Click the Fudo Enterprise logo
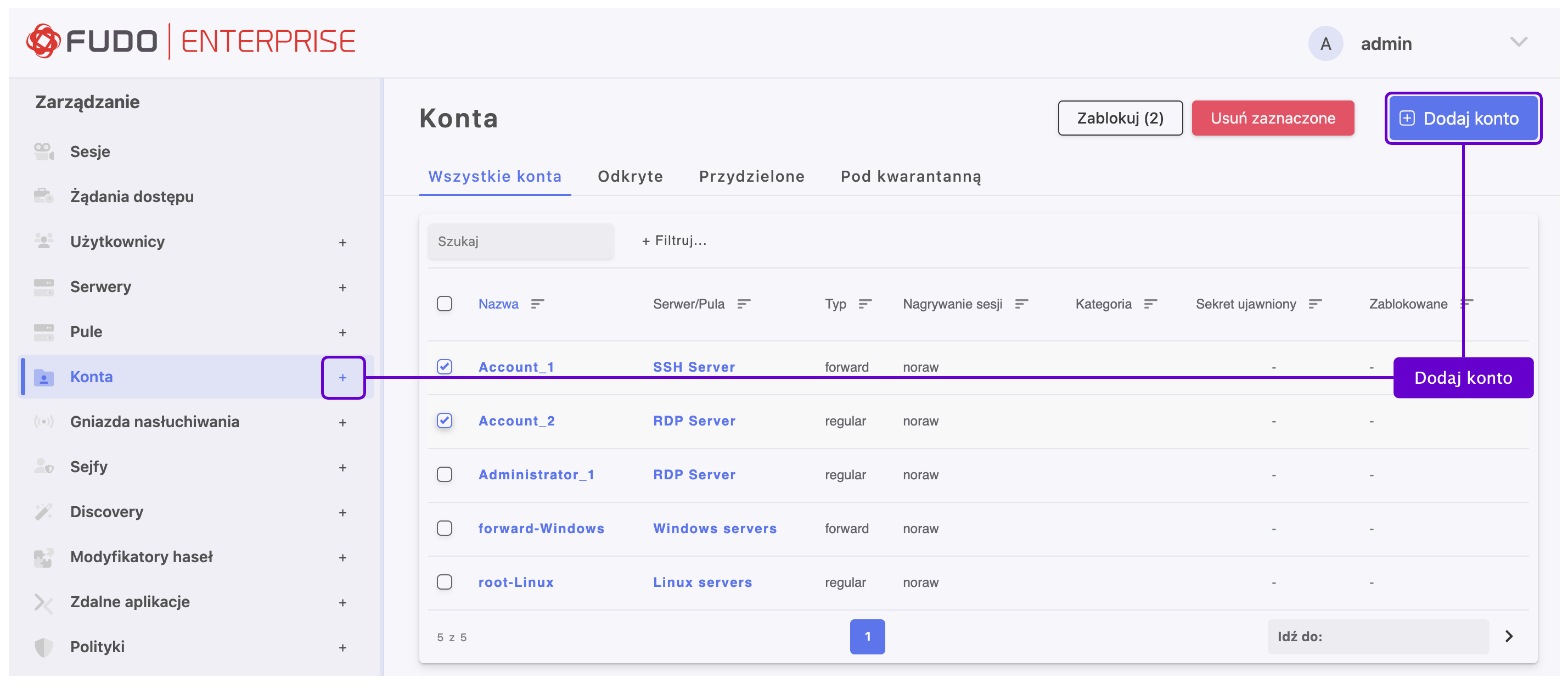1568x689 pixels. [190, 41]
